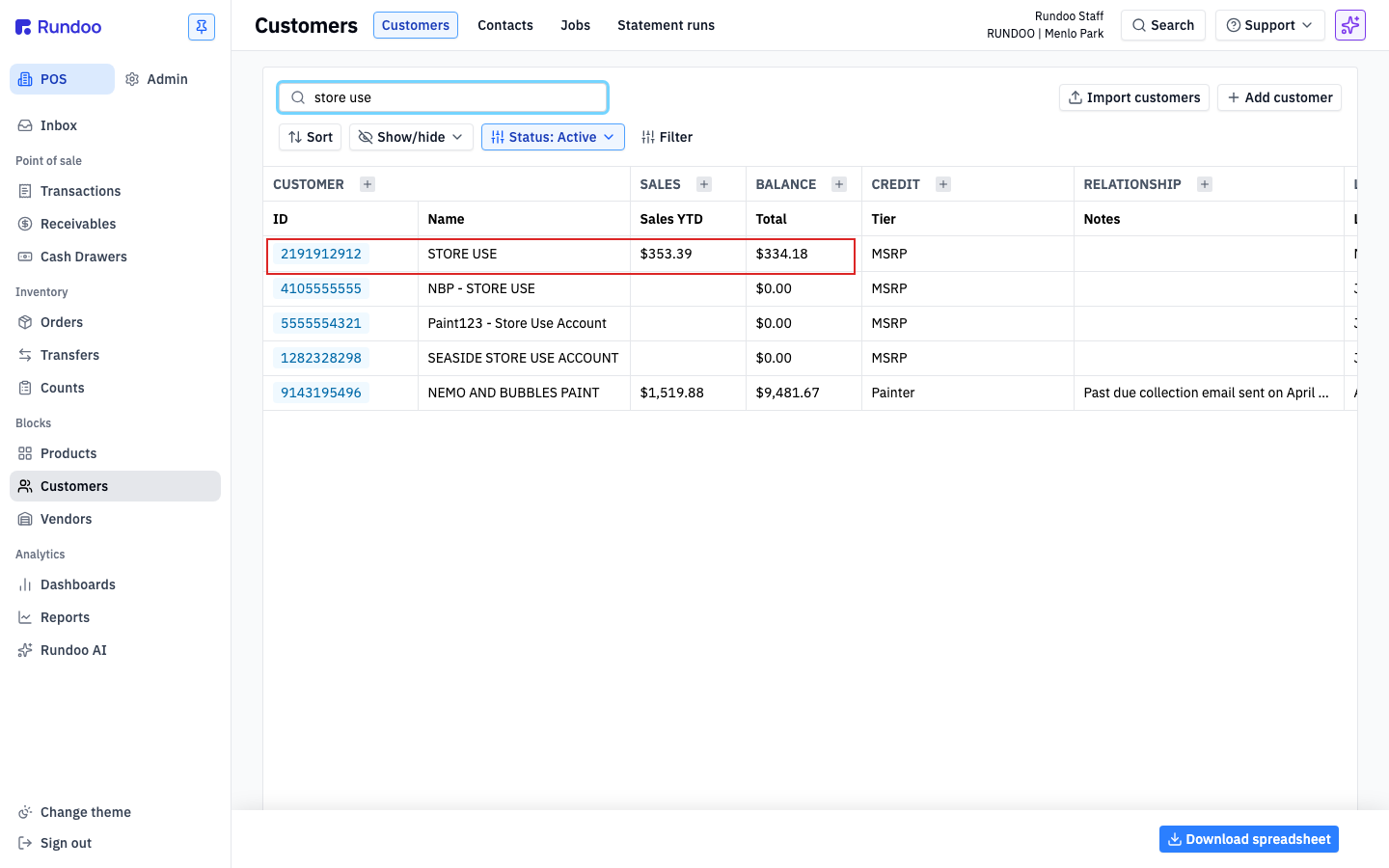Open customer ID 1282328298
The image size is (1389, 868).
click(x=321, y=358)
